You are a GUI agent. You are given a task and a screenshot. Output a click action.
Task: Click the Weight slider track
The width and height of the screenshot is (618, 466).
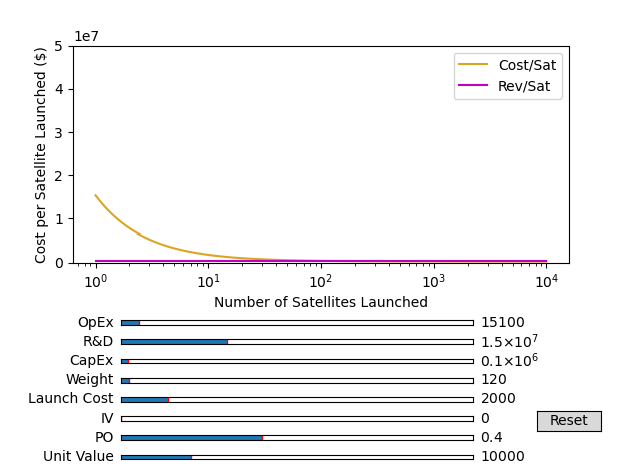[x=297, y=380]
